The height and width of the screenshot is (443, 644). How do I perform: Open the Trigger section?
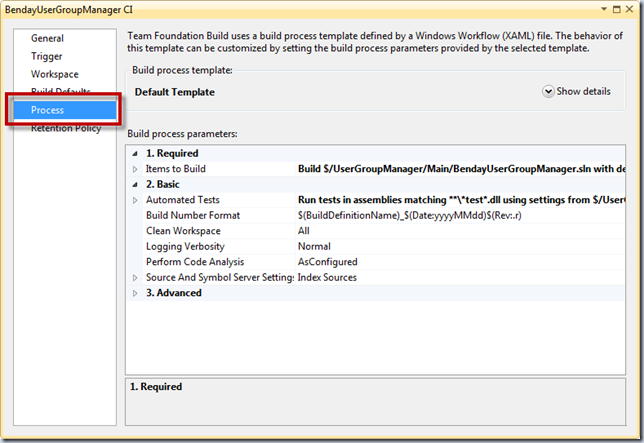tap(46, 56)
